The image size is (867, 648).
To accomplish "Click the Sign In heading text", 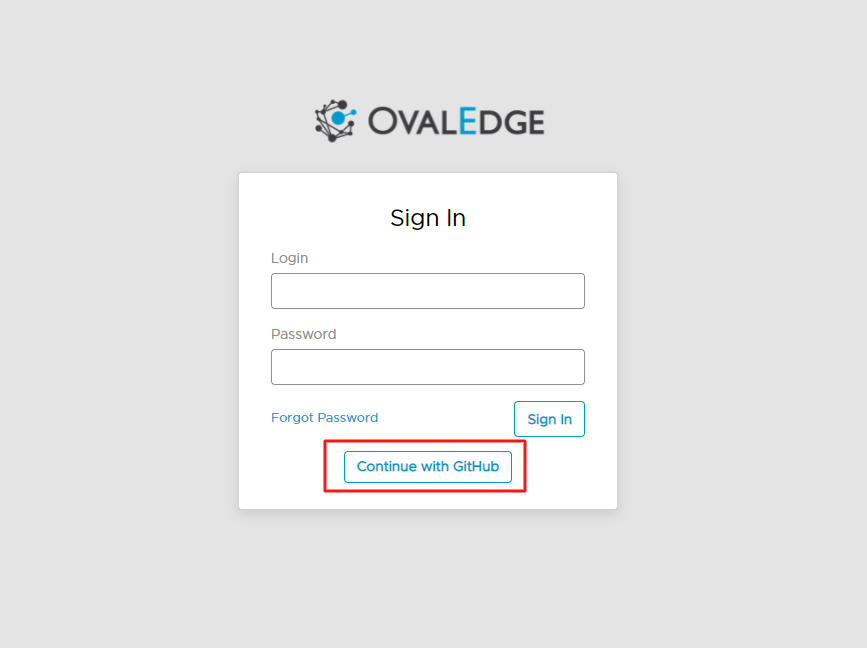I will [427, 218].
